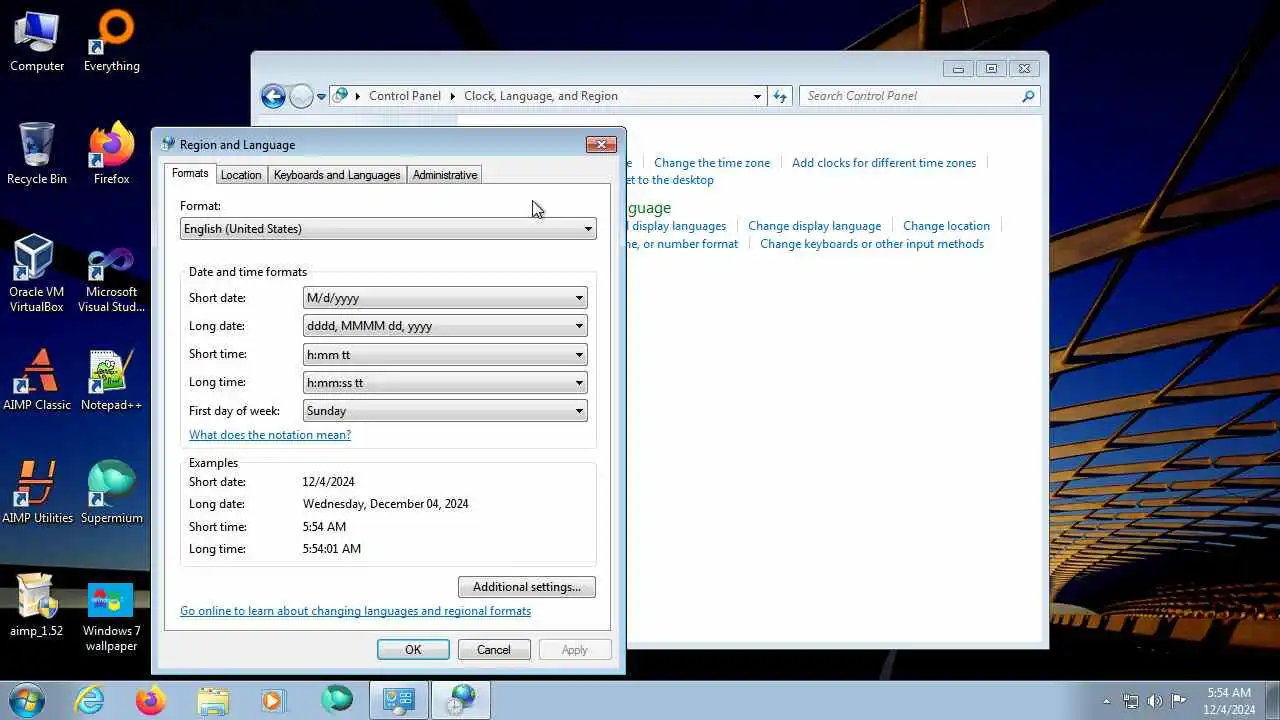Select the Windows 7 wallpaper desktop file
The height and width of the screenshot is (720, 1280).
pos(111,618)
